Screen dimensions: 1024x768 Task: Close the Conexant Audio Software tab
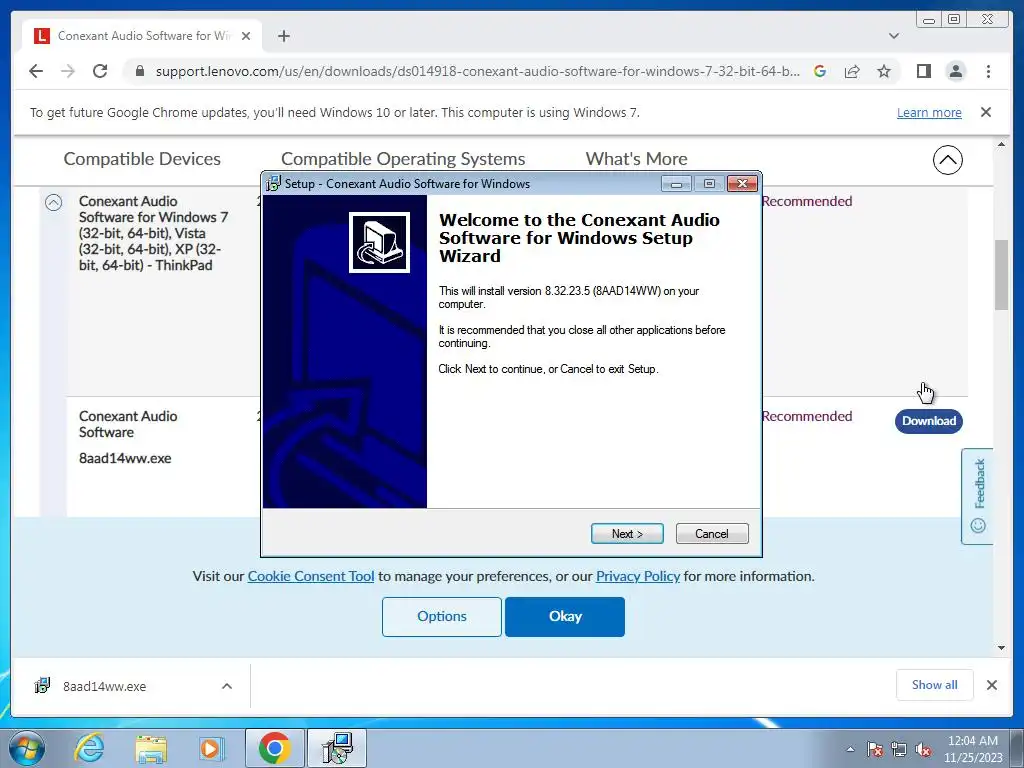click(246, 36)
